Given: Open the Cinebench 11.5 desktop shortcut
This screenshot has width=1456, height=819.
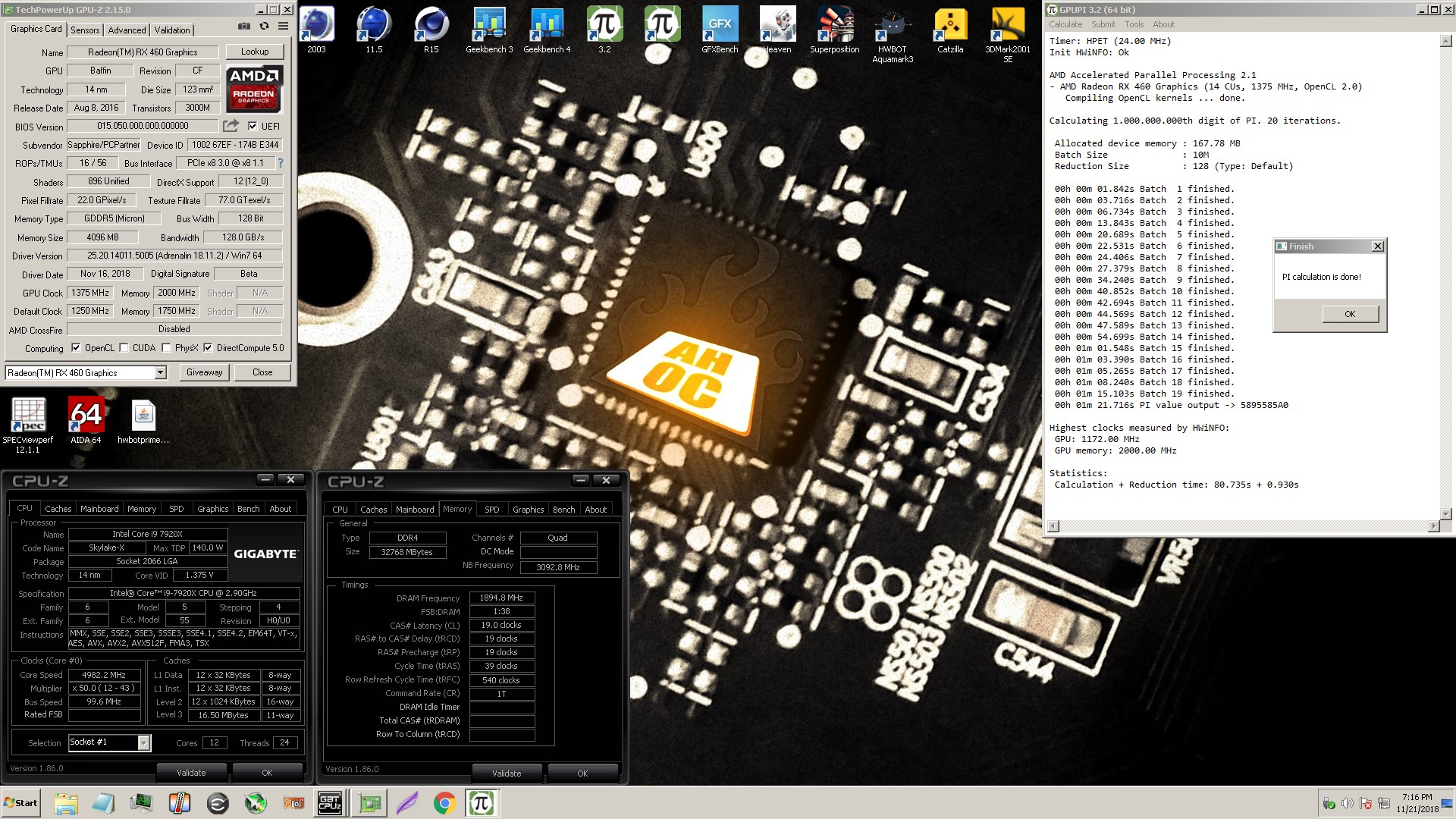Looking at the screenshot, I should tap(374, 30).
